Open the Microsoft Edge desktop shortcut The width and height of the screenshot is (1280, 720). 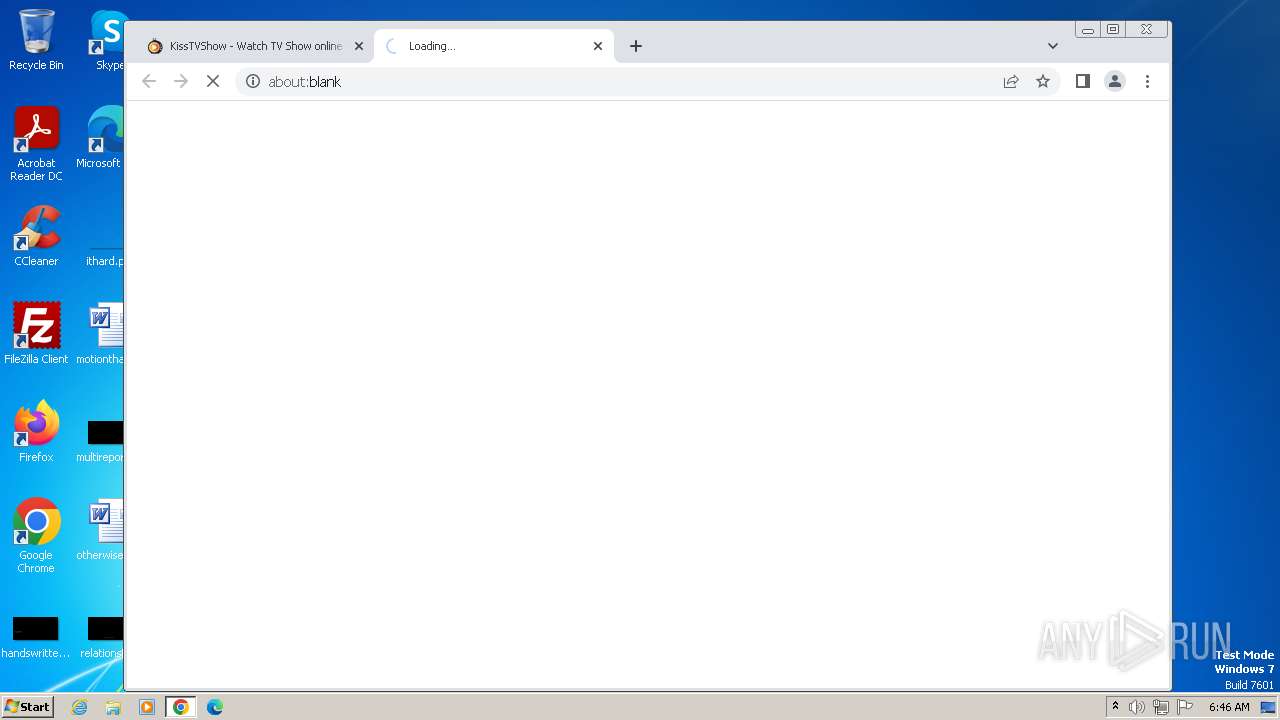[x=101, y=138]
